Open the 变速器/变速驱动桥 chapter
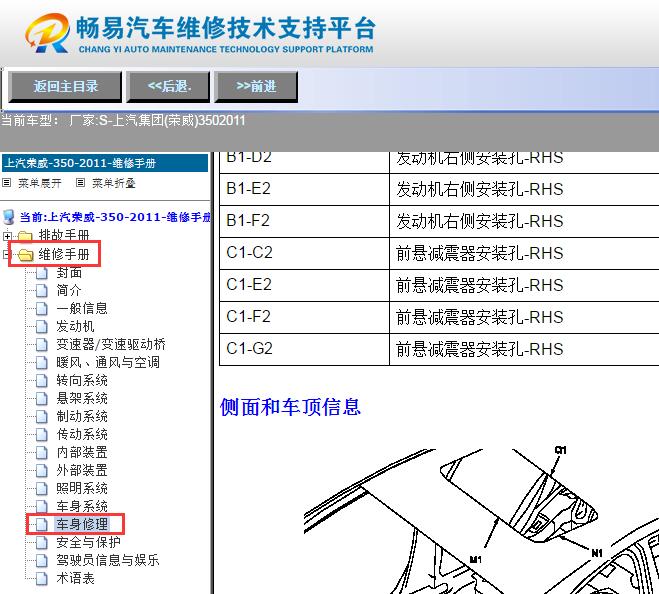Screen dimensions: 659x594 click(111, 345)
